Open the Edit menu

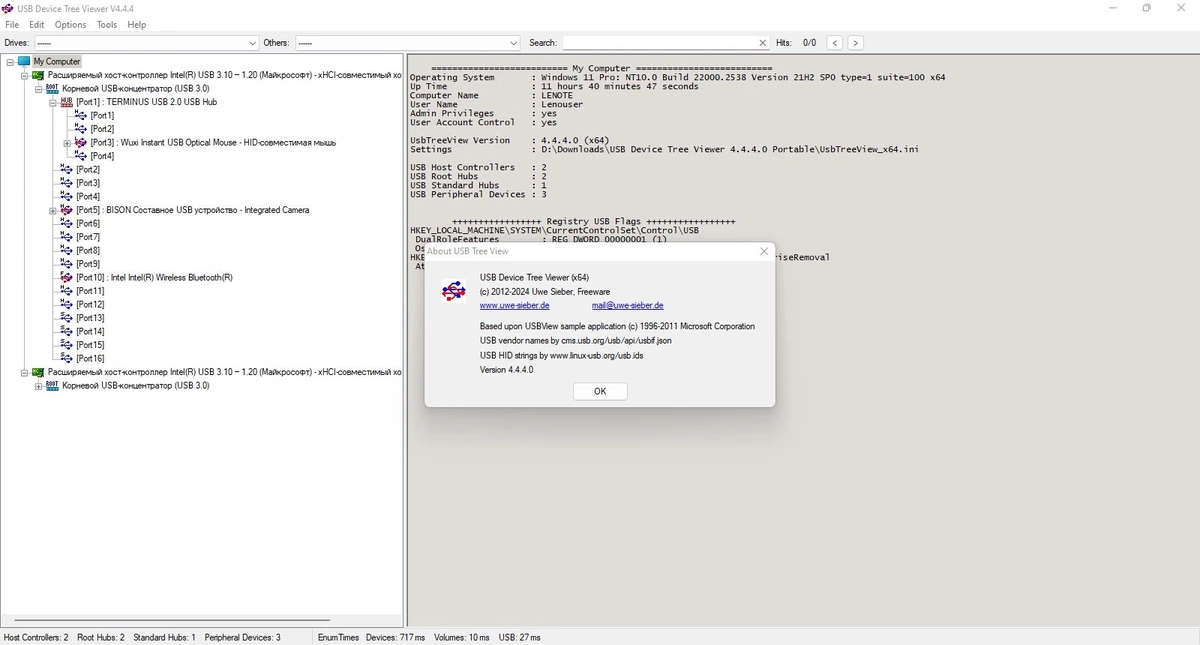[x=36, y=24]
